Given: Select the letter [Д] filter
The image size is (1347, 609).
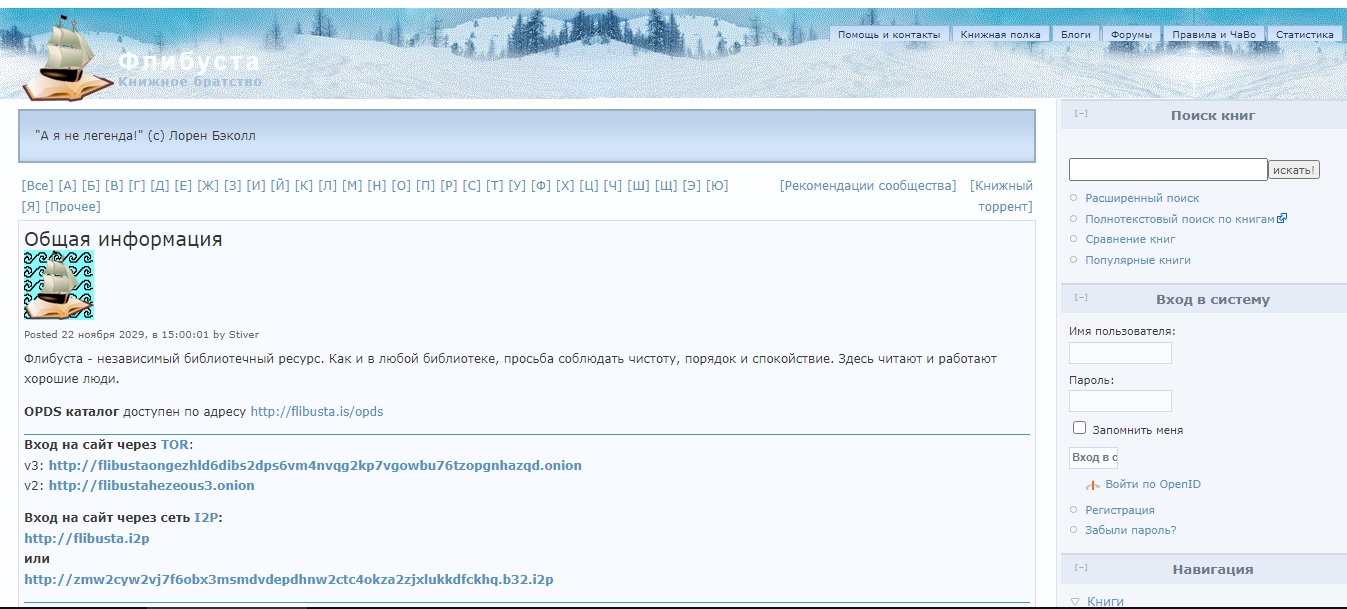Looking at the screenshot, I should tap(160, 186).
